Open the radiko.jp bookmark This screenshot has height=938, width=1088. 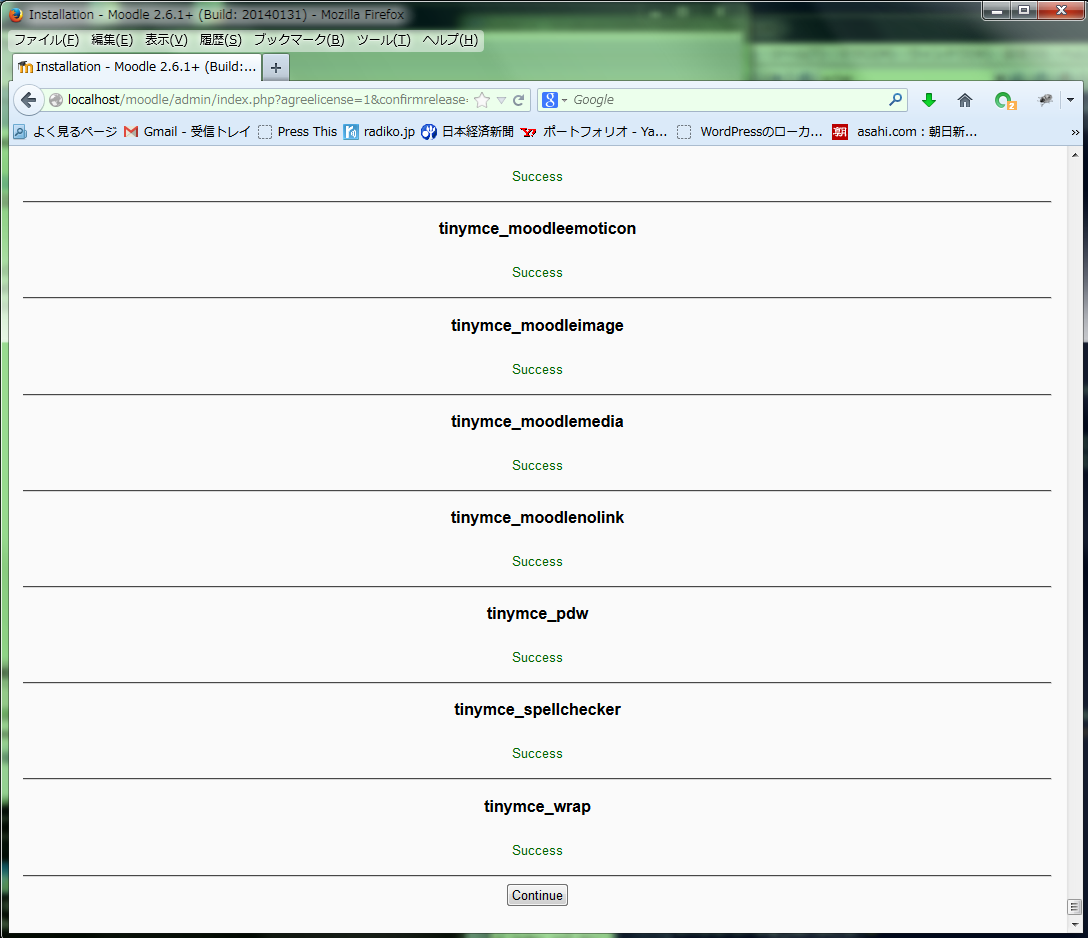pyautogui.click(x=378, y=131)
